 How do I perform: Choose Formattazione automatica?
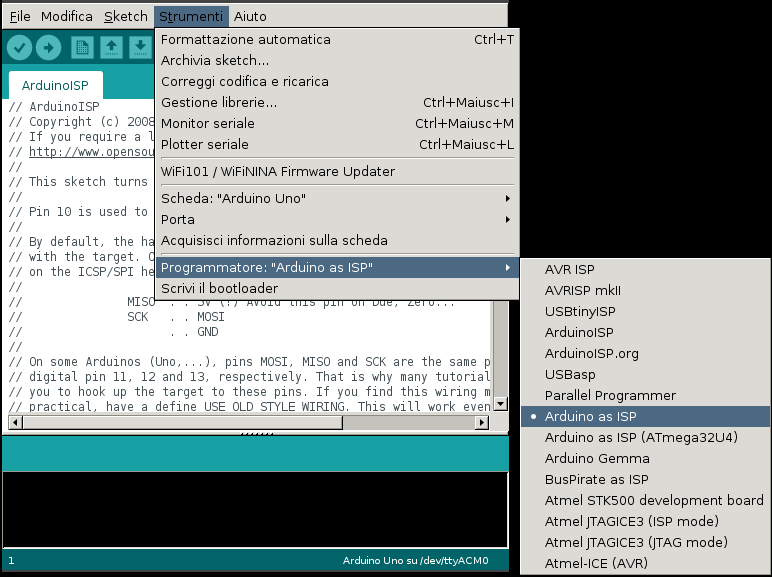[x=337, y=39]
